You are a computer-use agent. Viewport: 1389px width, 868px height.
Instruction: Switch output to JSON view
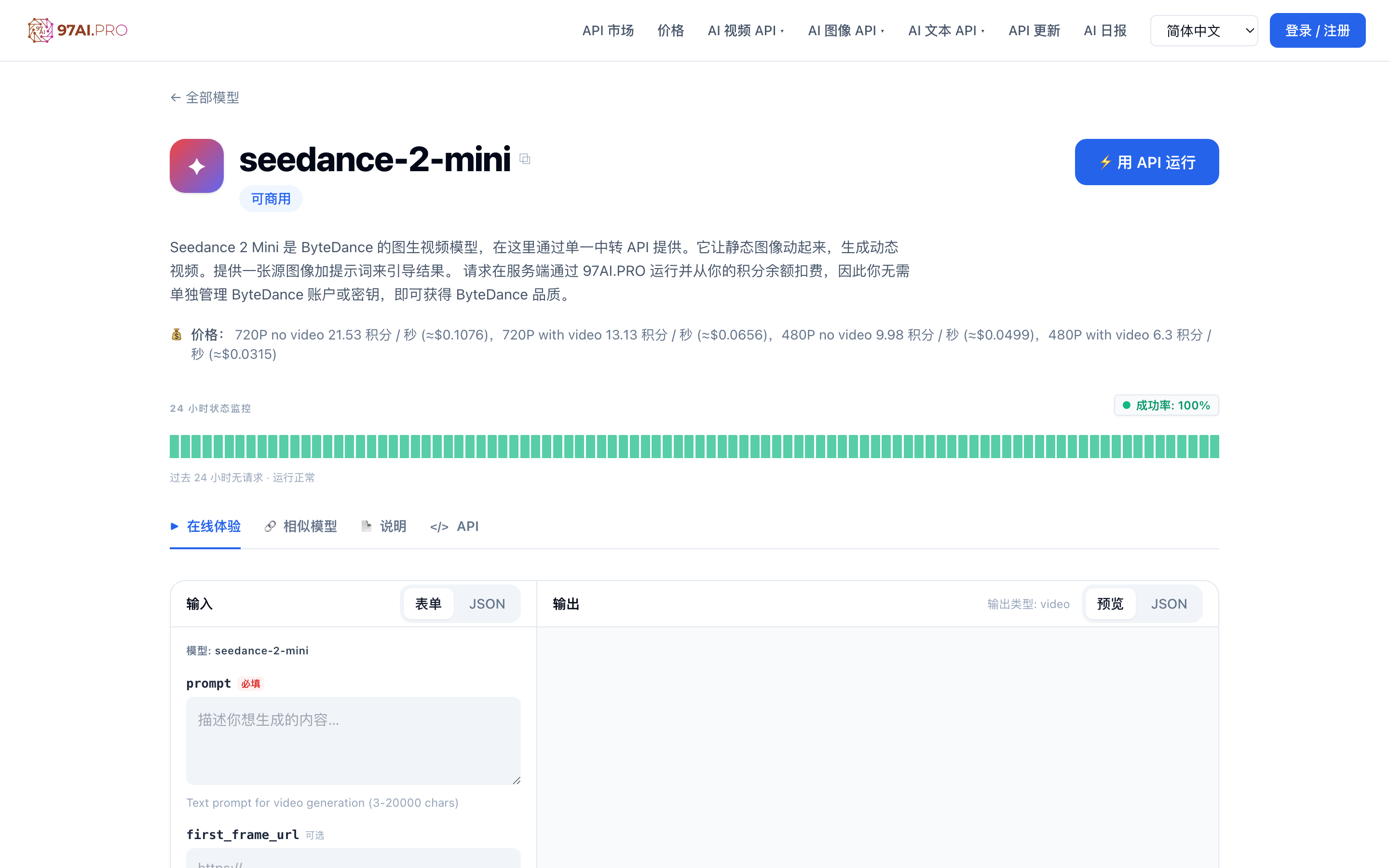1169,604
